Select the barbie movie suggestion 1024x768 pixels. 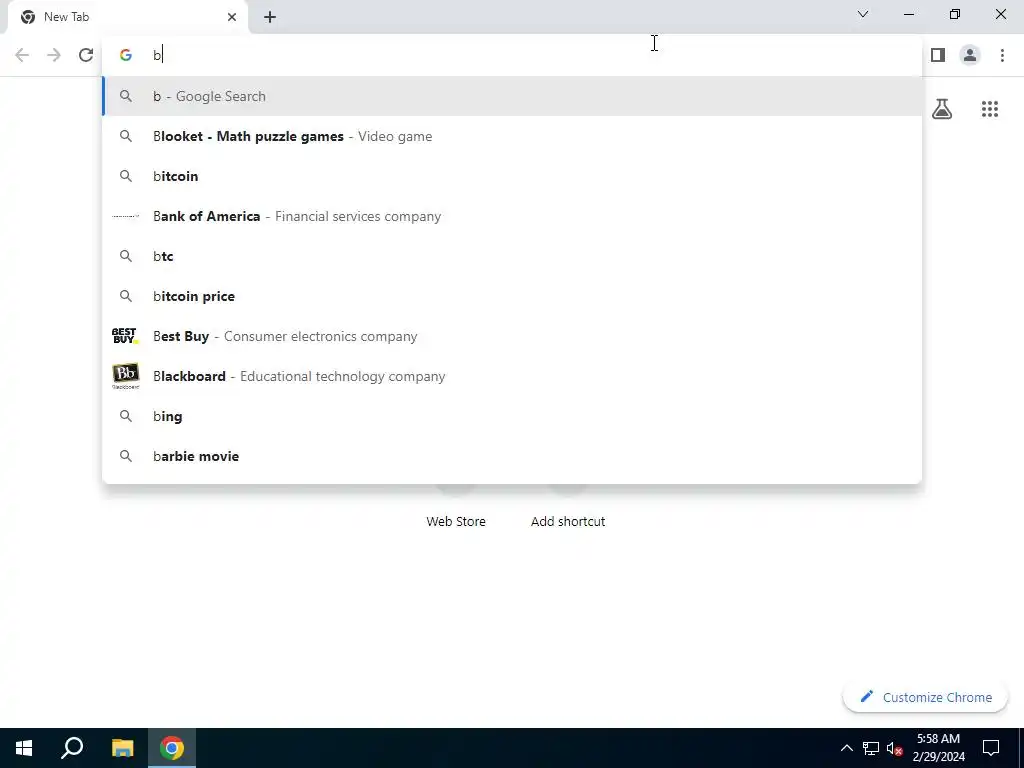tap(512, 456)
